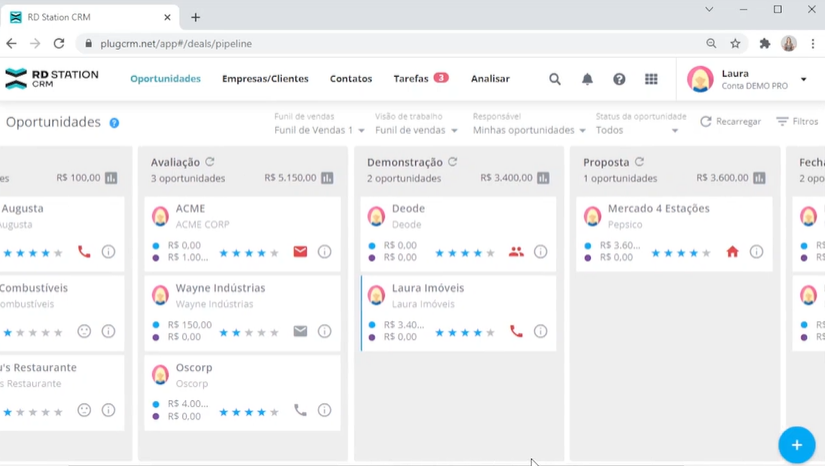Viewport: 825px width, 466px height.
Task: Click browser address bar URL
Action: tap(176, 44)
